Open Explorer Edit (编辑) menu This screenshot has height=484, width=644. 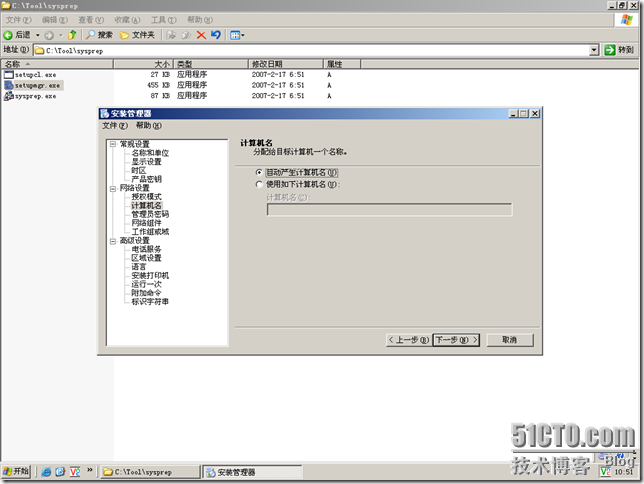(x=54, y=20)
